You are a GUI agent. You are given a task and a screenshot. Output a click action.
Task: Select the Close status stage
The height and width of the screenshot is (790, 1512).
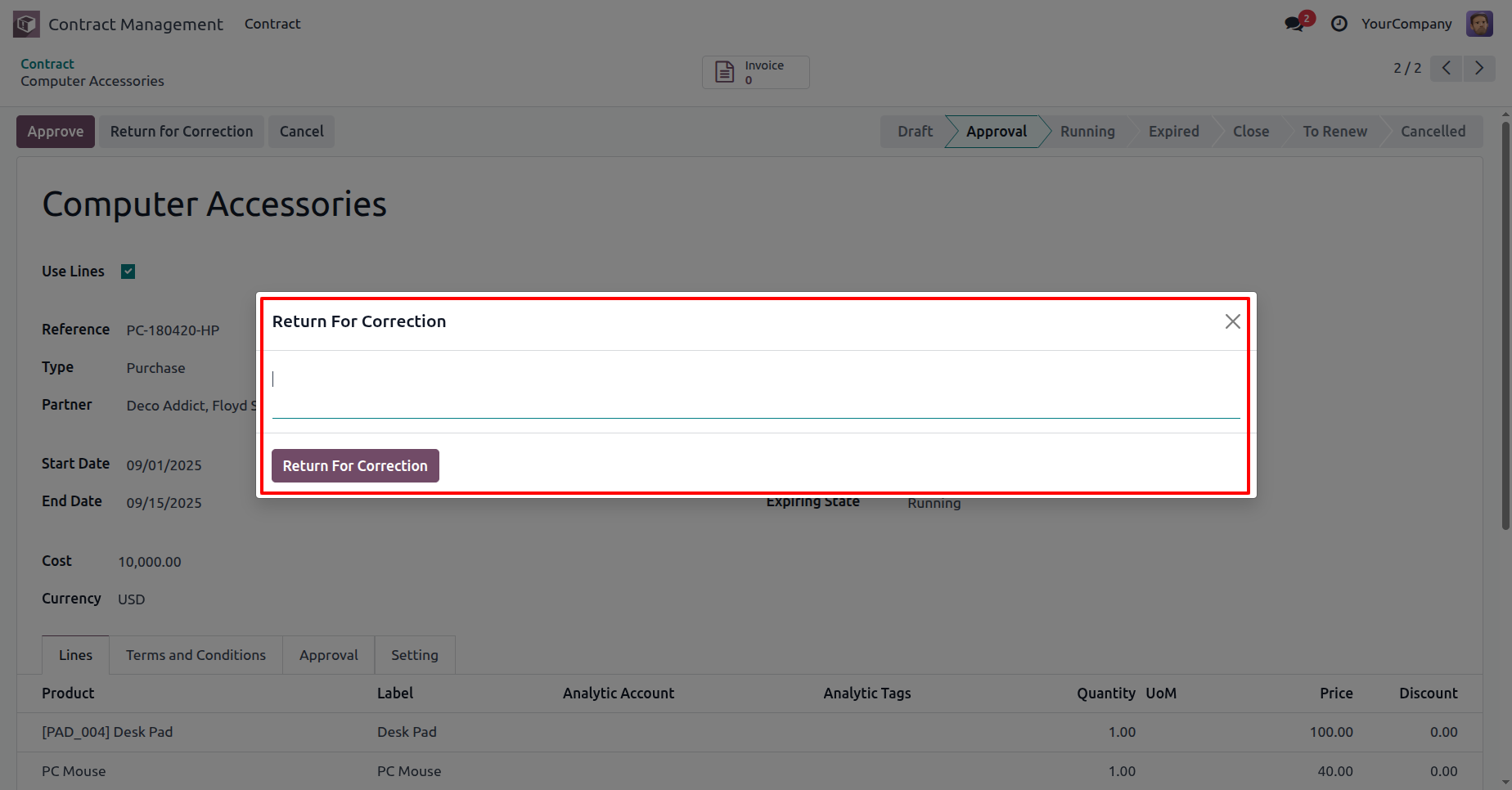pos(1251,132)
